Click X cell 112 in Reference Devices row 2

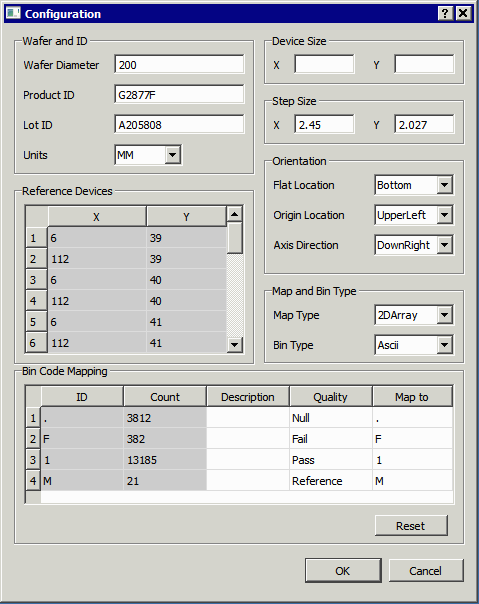[x=97, y=258]
